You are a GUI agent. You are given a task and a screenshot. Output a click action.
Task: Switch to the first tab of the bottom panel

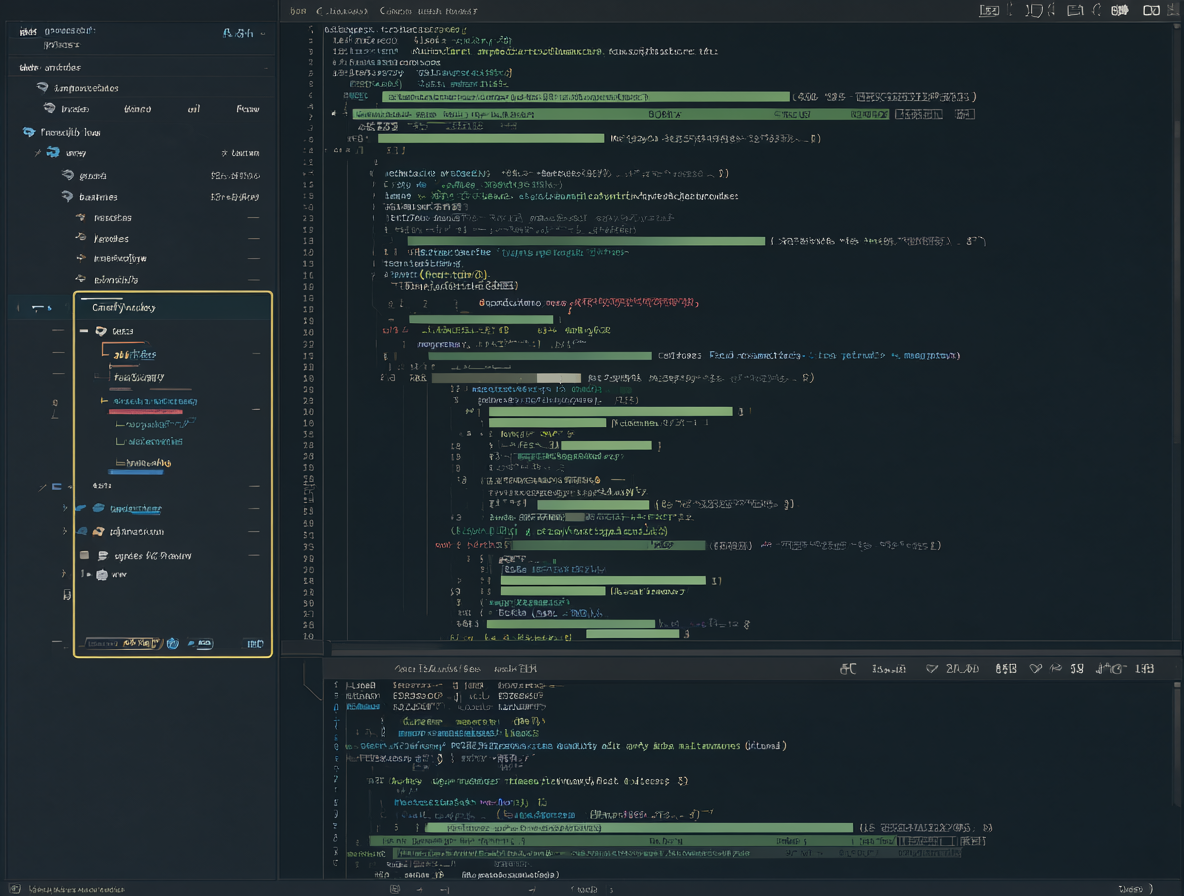[x=437, y=669]
